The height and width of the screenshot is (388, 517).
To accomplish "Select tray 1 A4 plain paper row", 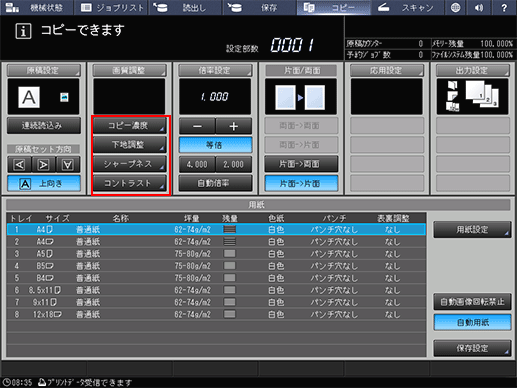I will [216, 229].
